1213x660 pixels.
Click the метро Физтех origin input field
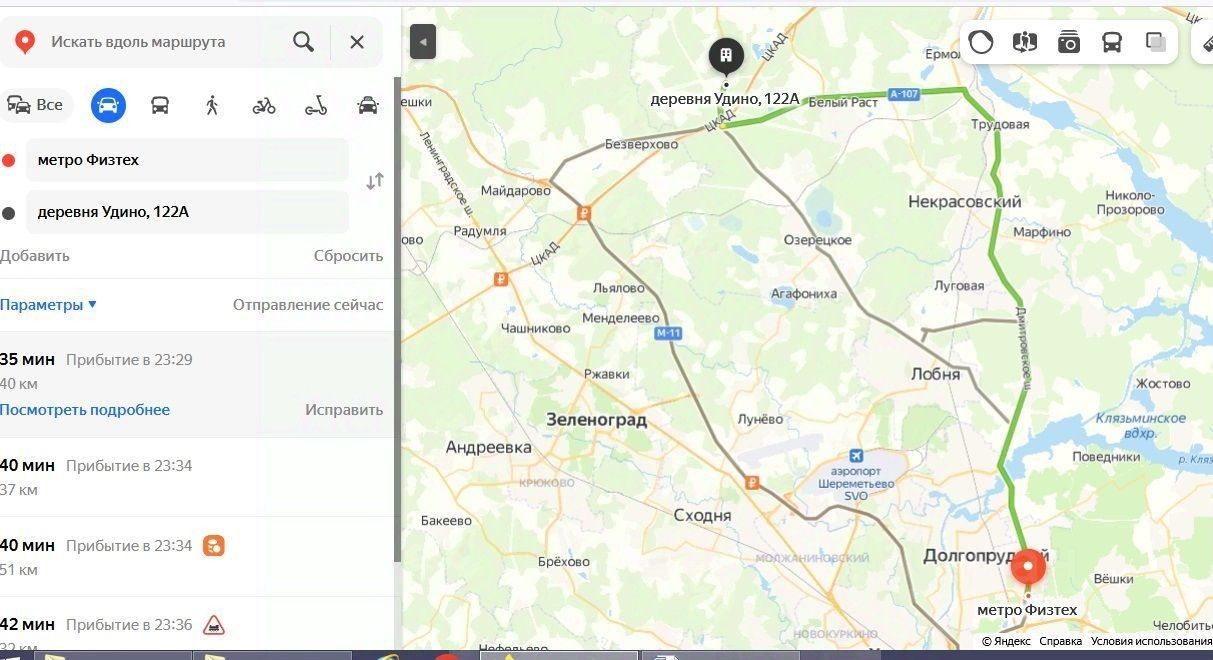pyautogui.click(x=187, y=160)
